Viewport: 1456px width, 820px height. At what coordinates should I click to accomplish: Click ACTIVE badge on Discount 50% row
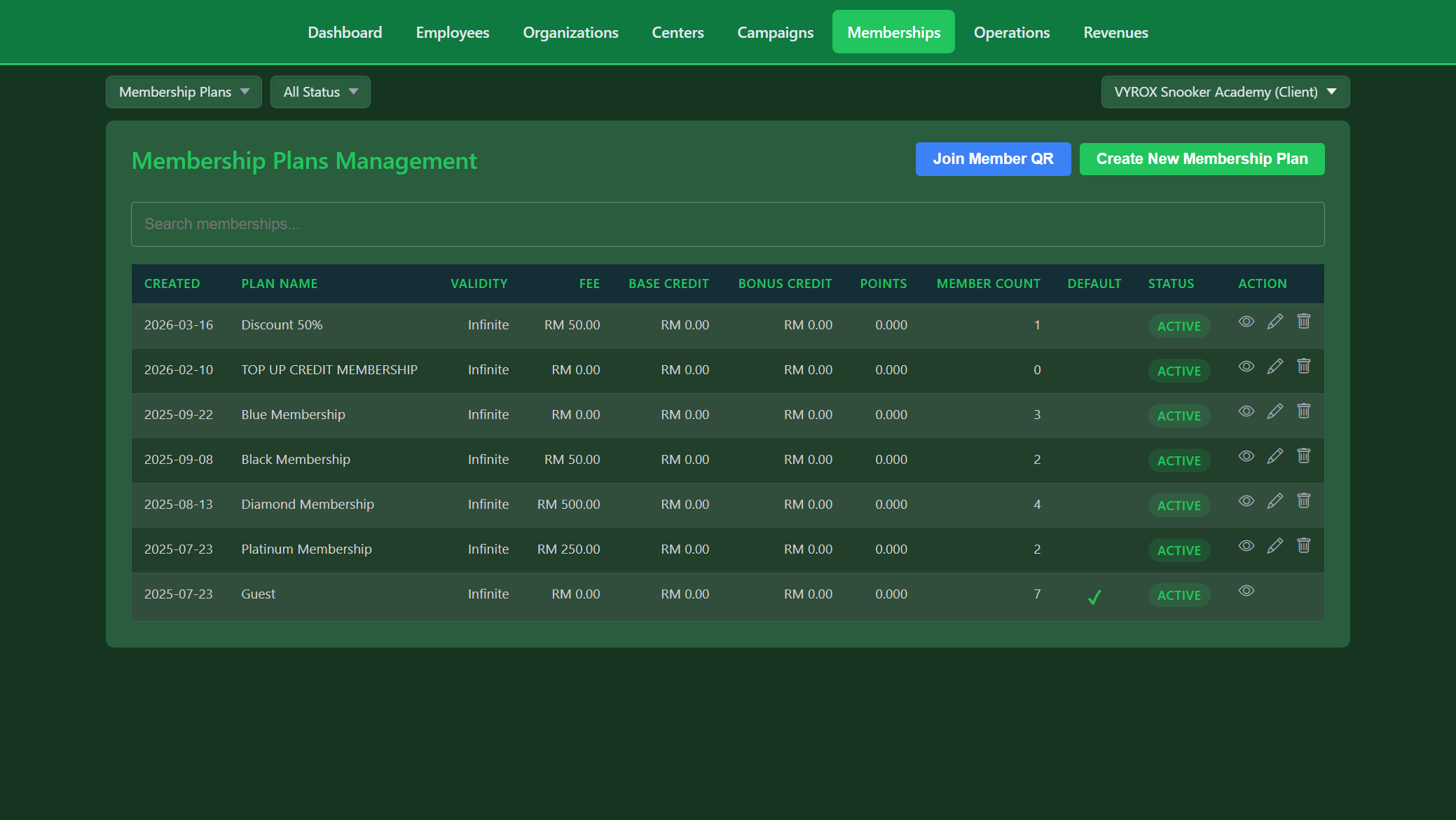point(1179,327)
